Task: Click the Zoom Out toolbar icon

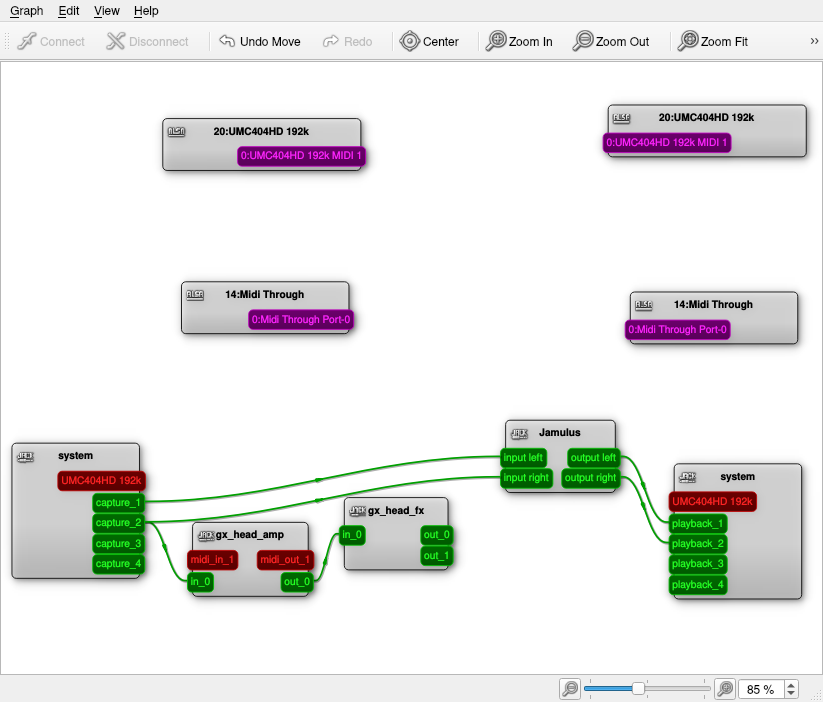Action: pos(582,42)
